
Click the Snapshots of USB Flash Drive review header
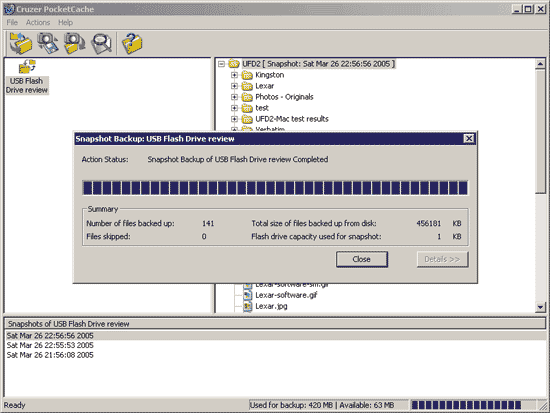275,324
